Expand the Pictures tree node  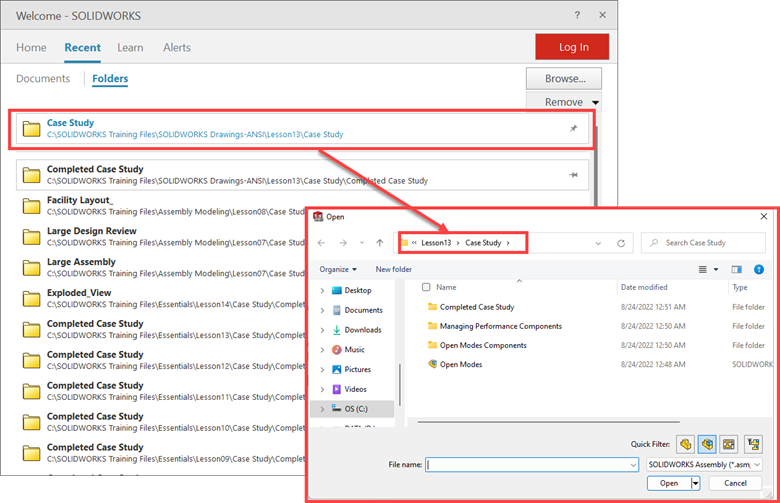click(322, 370)
